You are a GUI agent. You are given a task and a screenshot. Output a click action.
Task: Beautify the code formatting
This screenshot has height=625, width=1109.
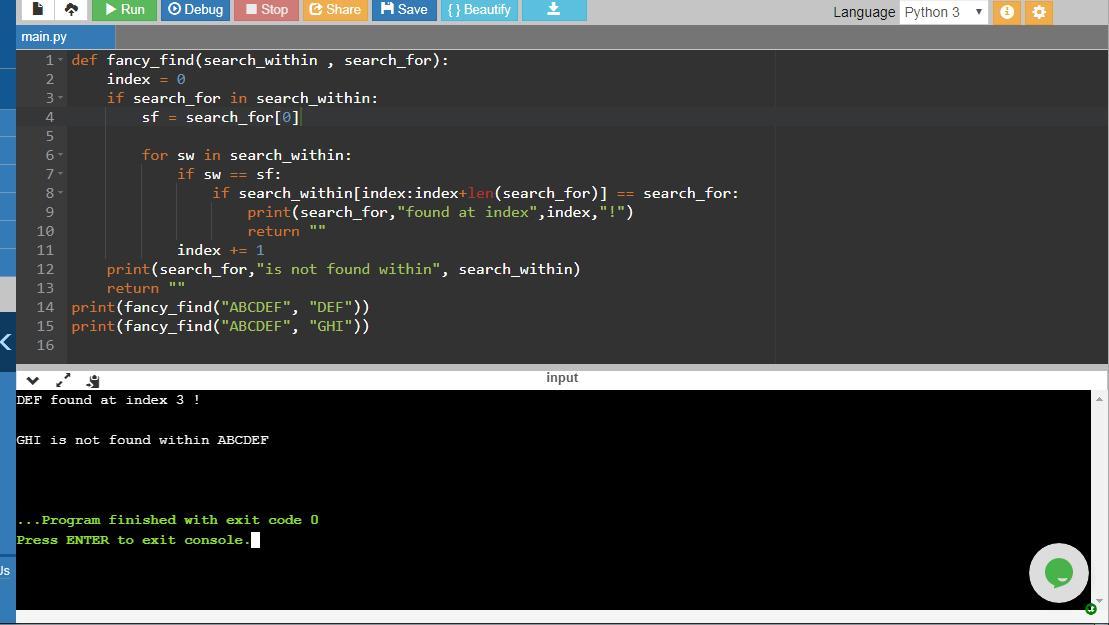478,9
